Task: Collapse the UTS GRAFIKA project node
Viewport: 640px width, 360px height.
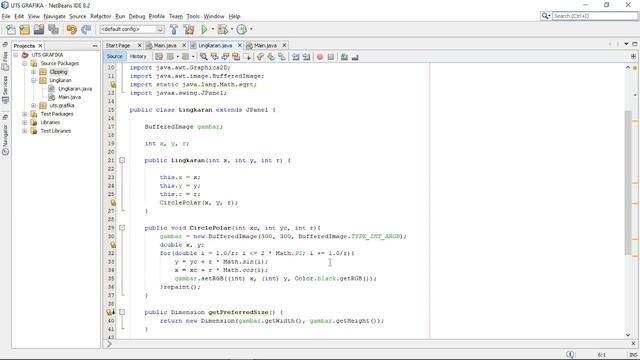Action: click(16, 55)
